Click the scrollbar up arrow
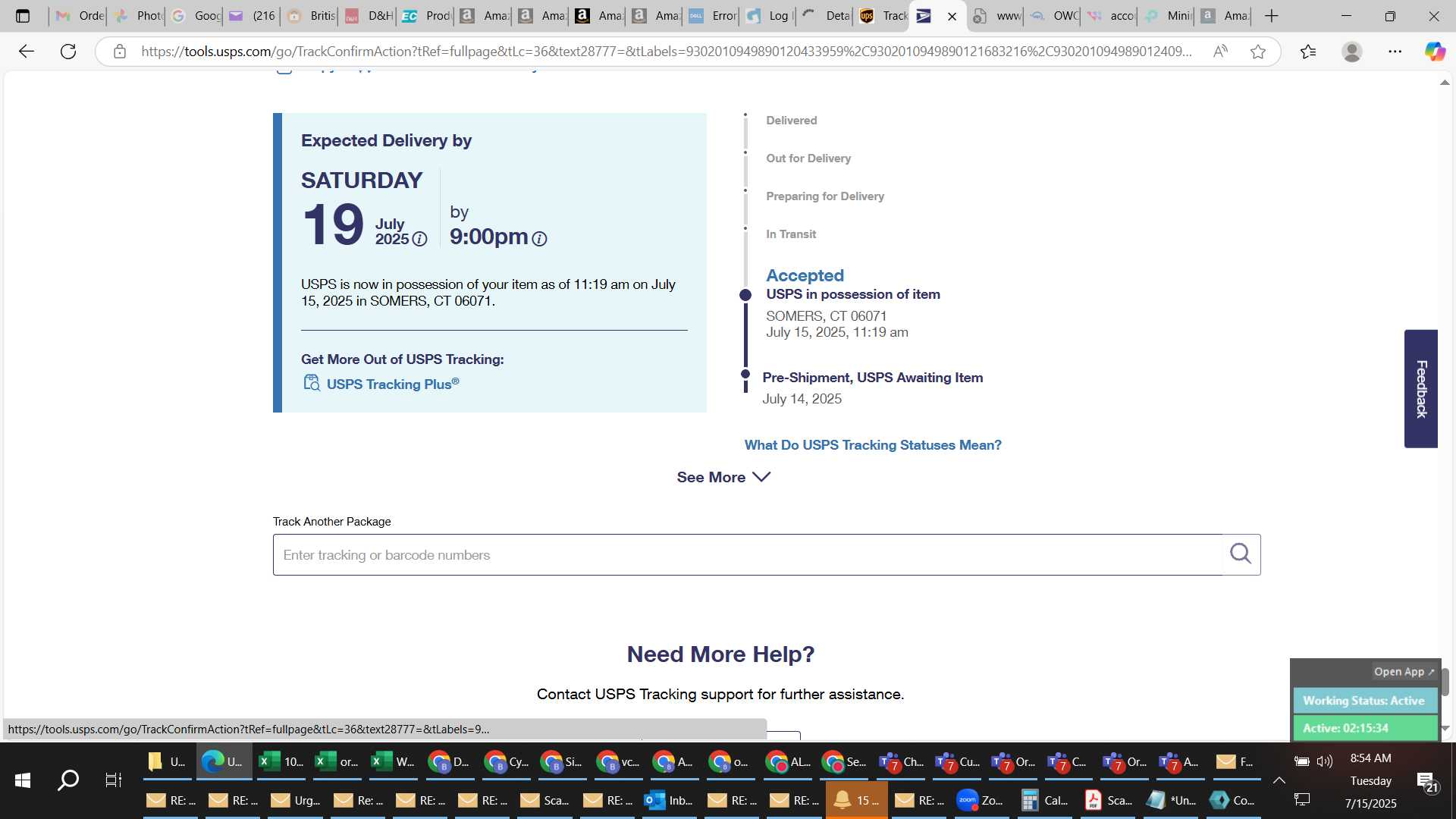The width and height of the screenshot is (1456, 819). tap(1445, 82)
